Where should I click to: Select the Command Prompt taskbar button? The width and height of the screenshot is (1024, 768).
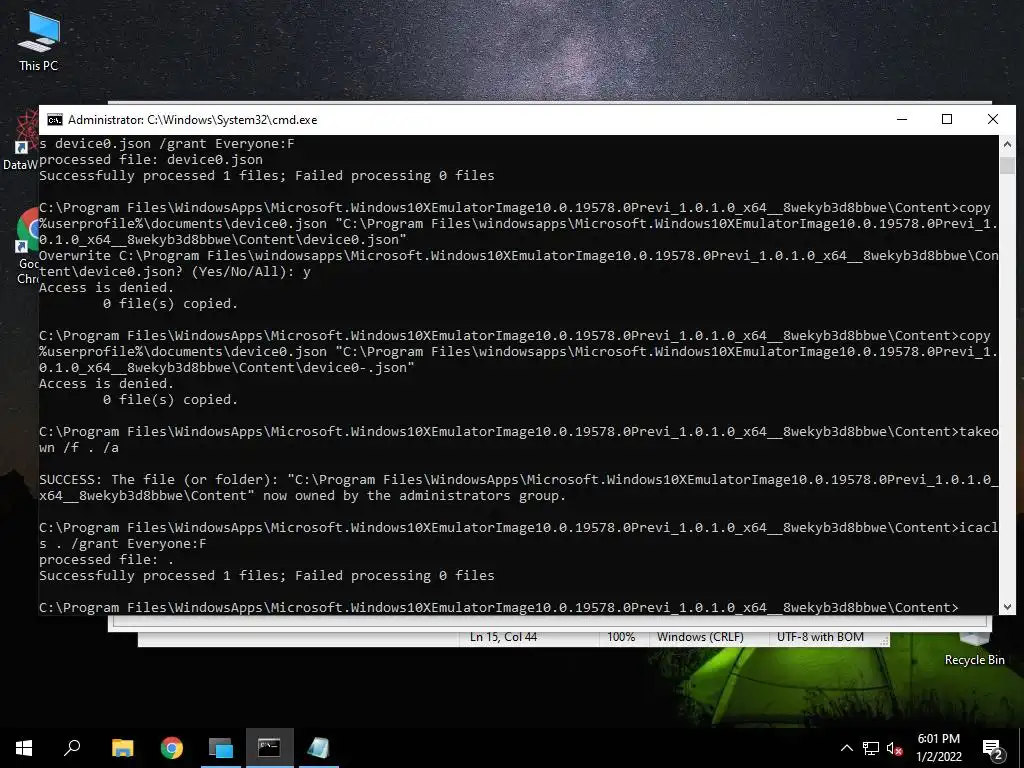(x=270, y=748)
